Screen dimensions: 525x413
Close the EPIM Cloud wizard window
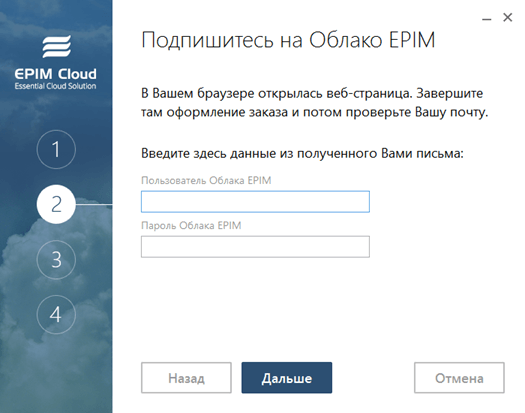click(508, 17)
